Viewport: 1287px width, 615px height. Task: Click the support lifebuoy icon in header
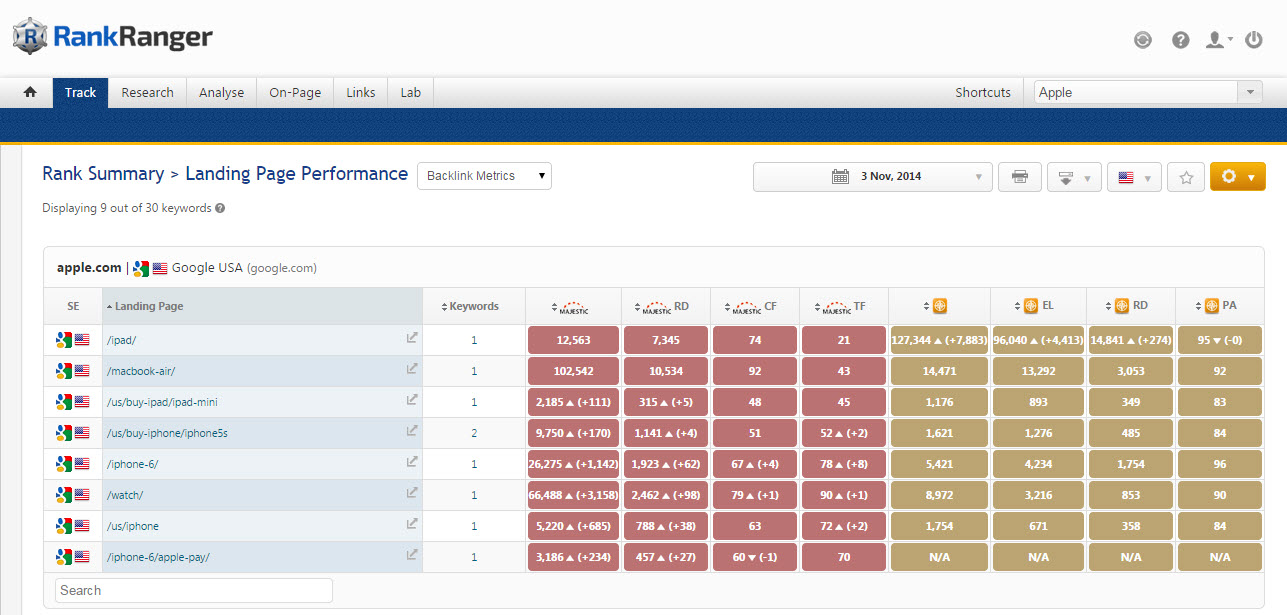(1143, 40)
